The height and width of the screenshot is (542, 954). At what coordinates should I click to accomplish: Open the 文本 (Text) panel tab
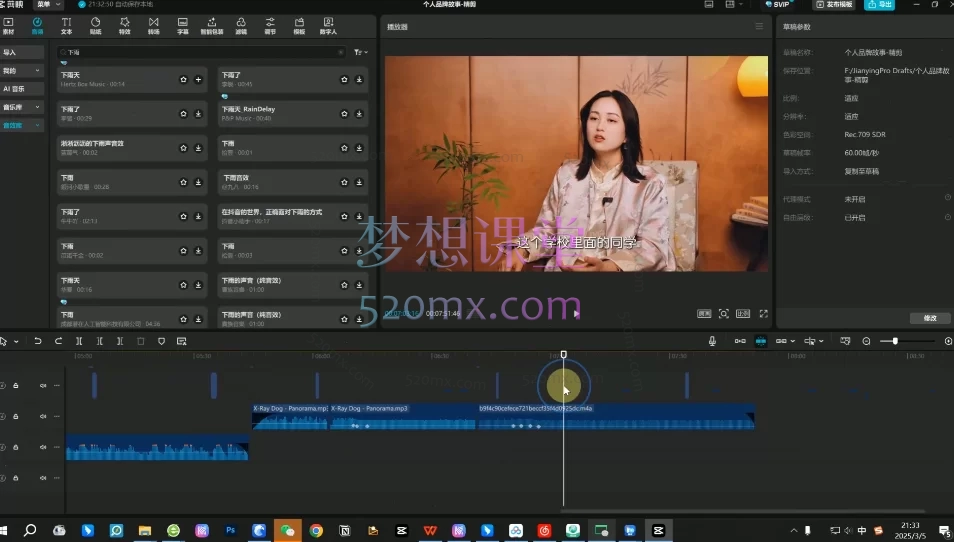(66, 25)
